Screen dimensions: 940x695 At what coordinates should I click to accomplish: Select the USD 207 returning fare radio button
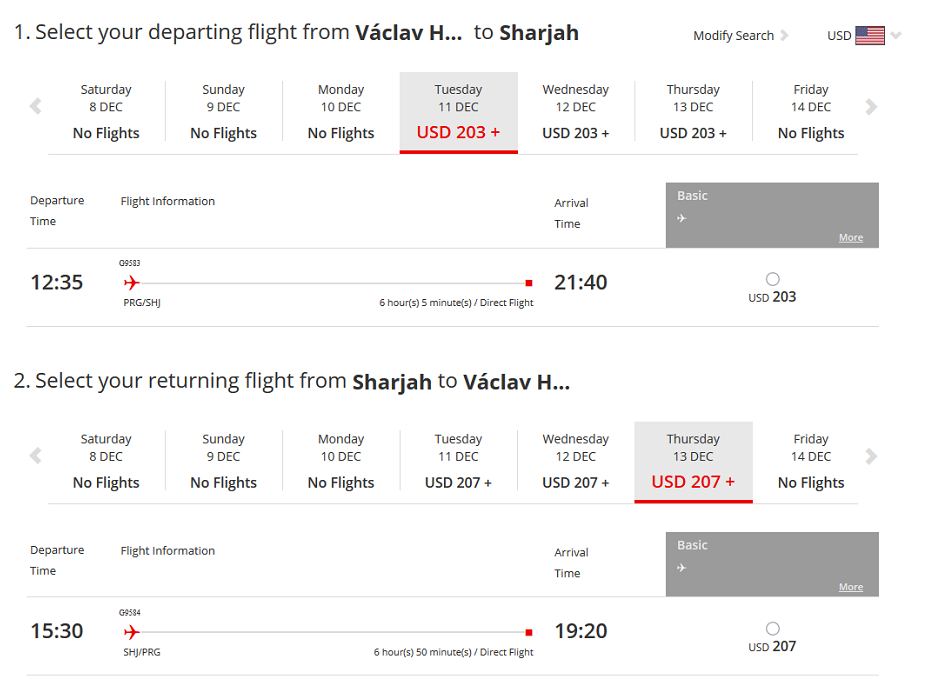click(773, 628)
